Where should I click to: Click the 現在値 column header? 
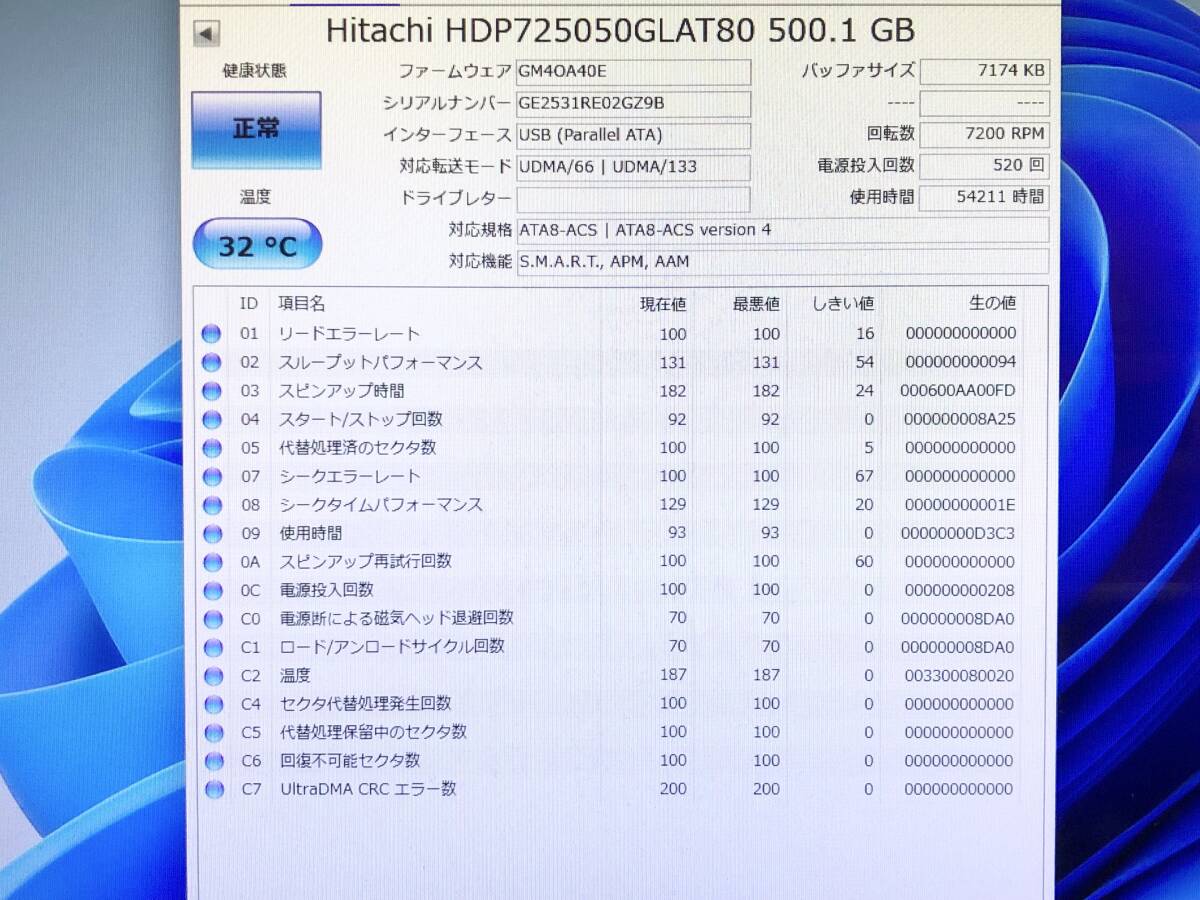tap(663, 303)
